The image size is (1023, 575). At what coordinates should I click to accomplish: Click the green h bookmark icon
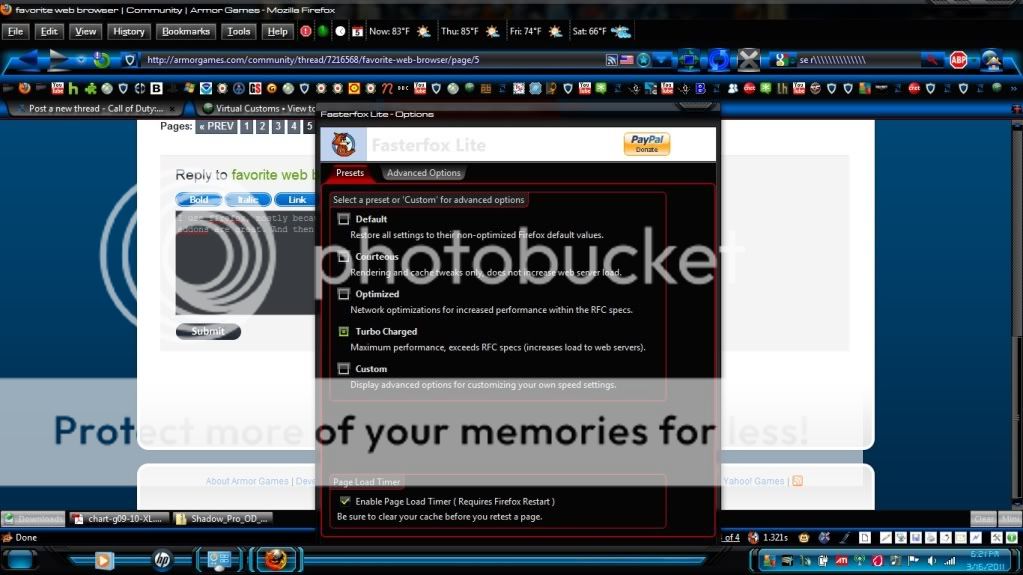click(x=73, y=88)
